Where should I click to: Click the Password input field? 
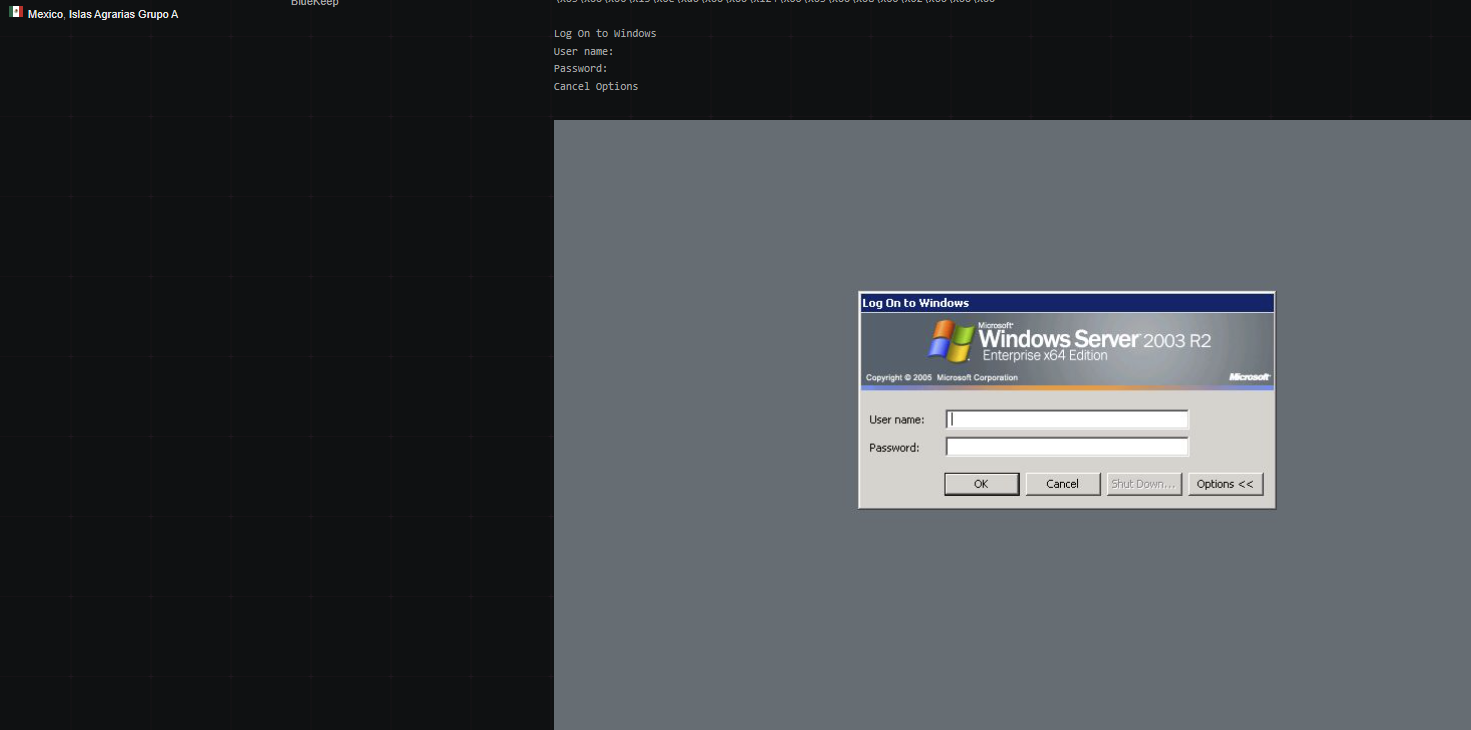point(1067,447)
